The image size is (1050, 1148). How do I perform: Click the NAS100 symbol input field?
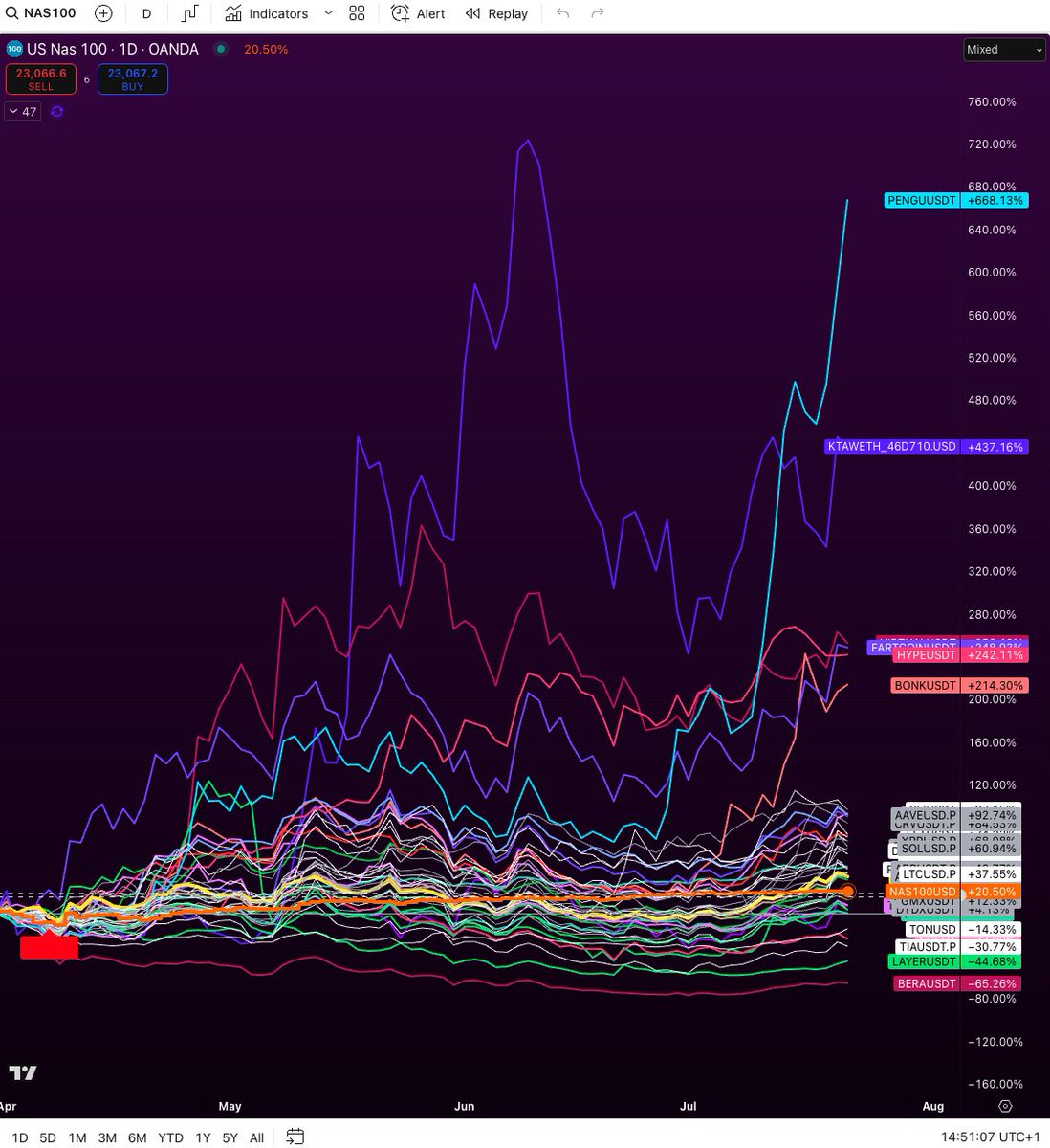50,13
